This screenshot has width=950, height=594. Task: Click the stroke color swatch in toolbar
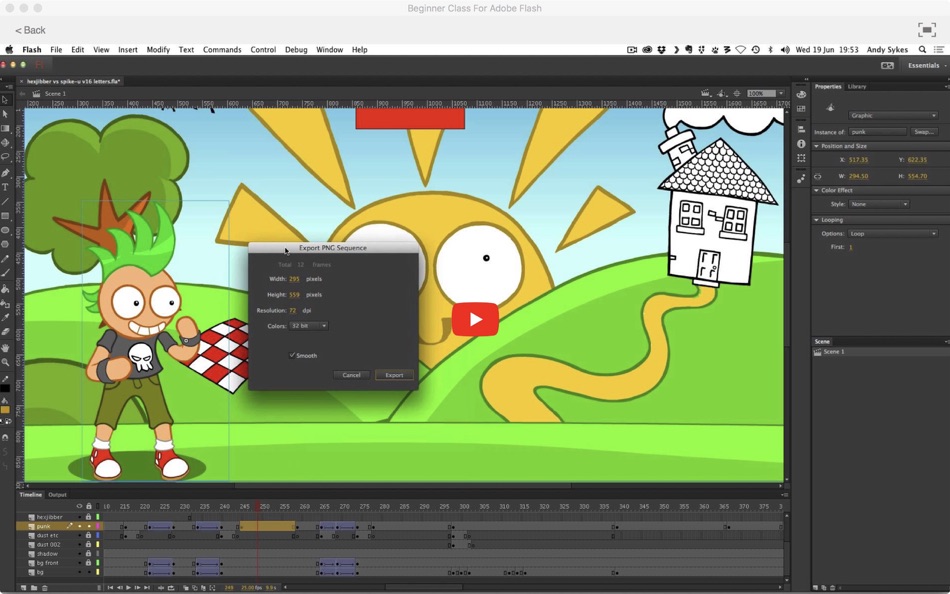click(x=5, y=389)
